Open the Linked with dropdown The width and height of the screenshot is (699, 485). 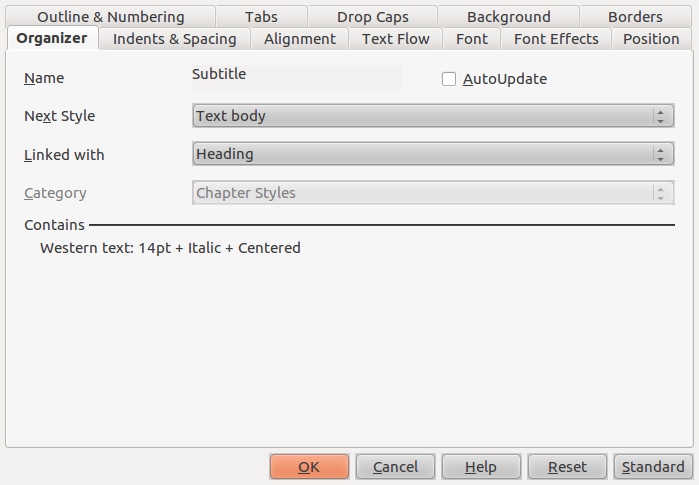click(433, 154)
